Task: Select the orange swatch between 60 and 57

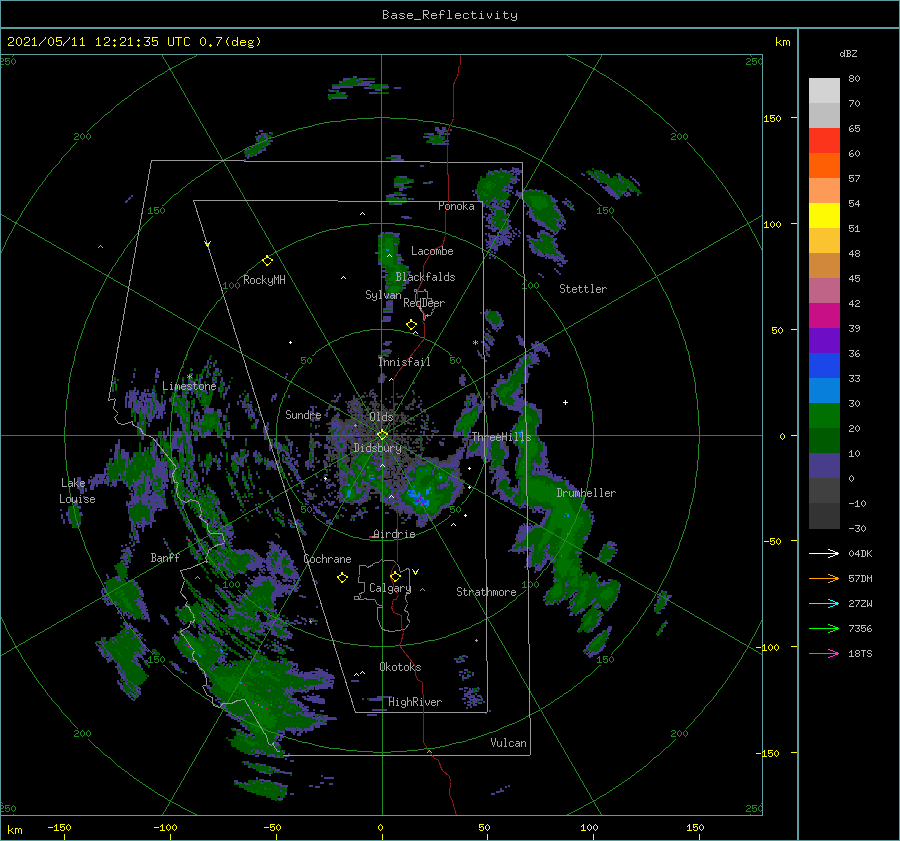Action: pos(824,166)
